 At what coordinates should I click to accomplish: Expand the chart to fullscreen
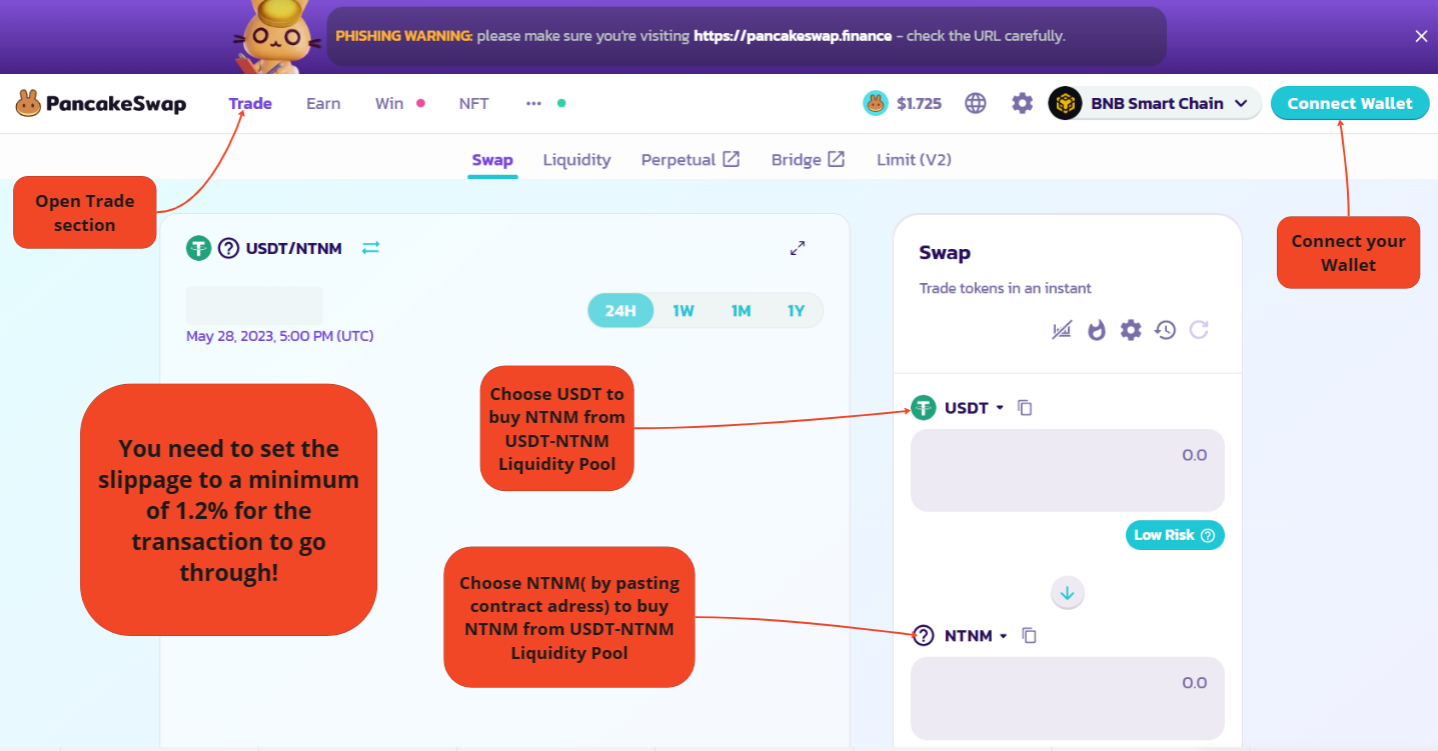[x=797, y=248]
